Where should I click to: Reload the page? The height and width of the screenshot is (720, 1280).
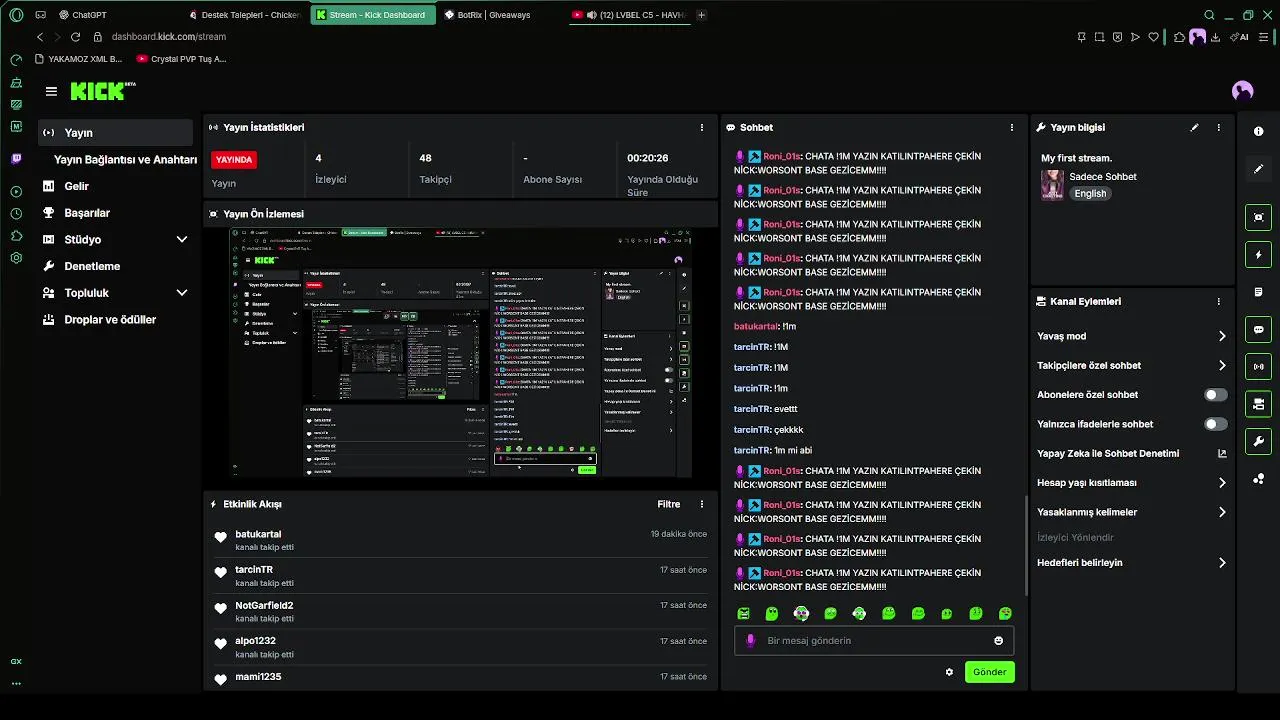[75, 37]
